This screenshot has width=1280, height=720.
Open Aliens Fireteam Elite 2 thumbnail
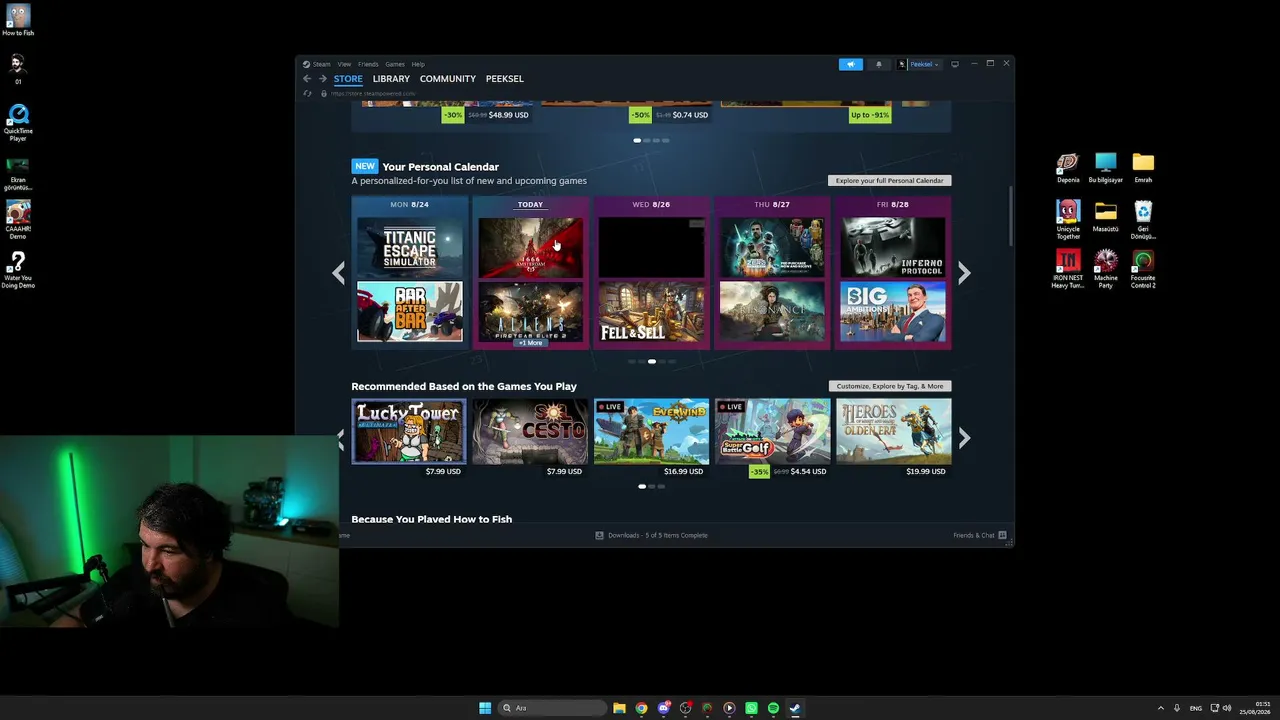pos(530,311)
